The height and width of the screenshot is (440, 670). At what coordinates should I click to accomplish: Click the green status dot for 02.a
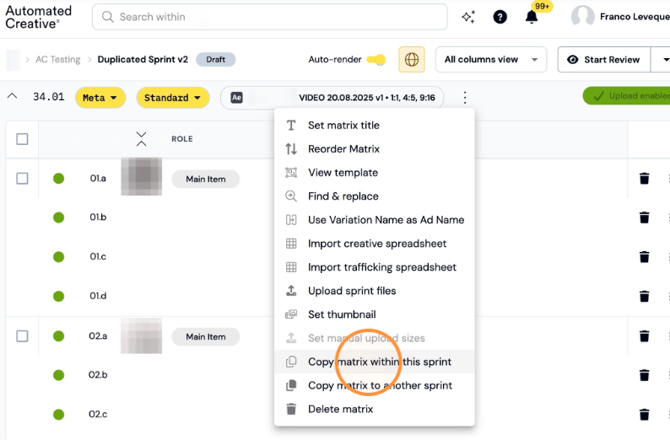tap(59, 336)
